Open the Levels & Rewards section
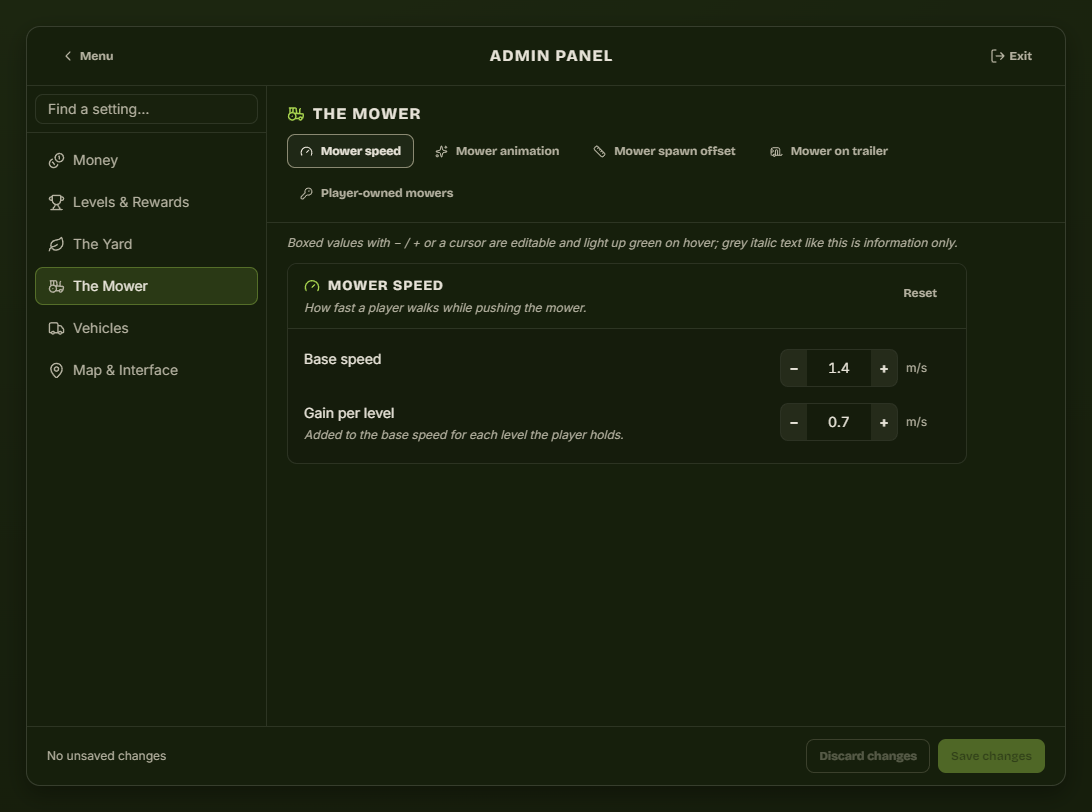The width and height of the screenshot is (1092, 812). tap(146, 202)
